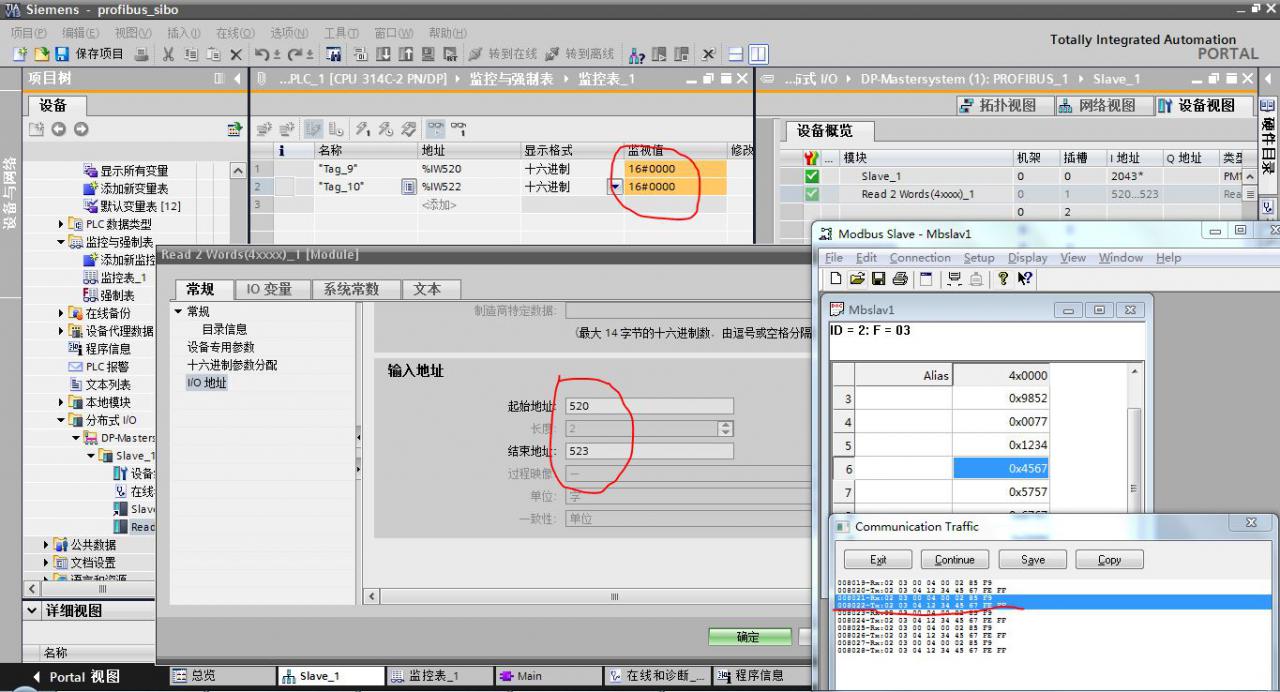Screen dimensions: 1280x692
Task: Select the 设备概览 tab
Action: coord(825,131)
